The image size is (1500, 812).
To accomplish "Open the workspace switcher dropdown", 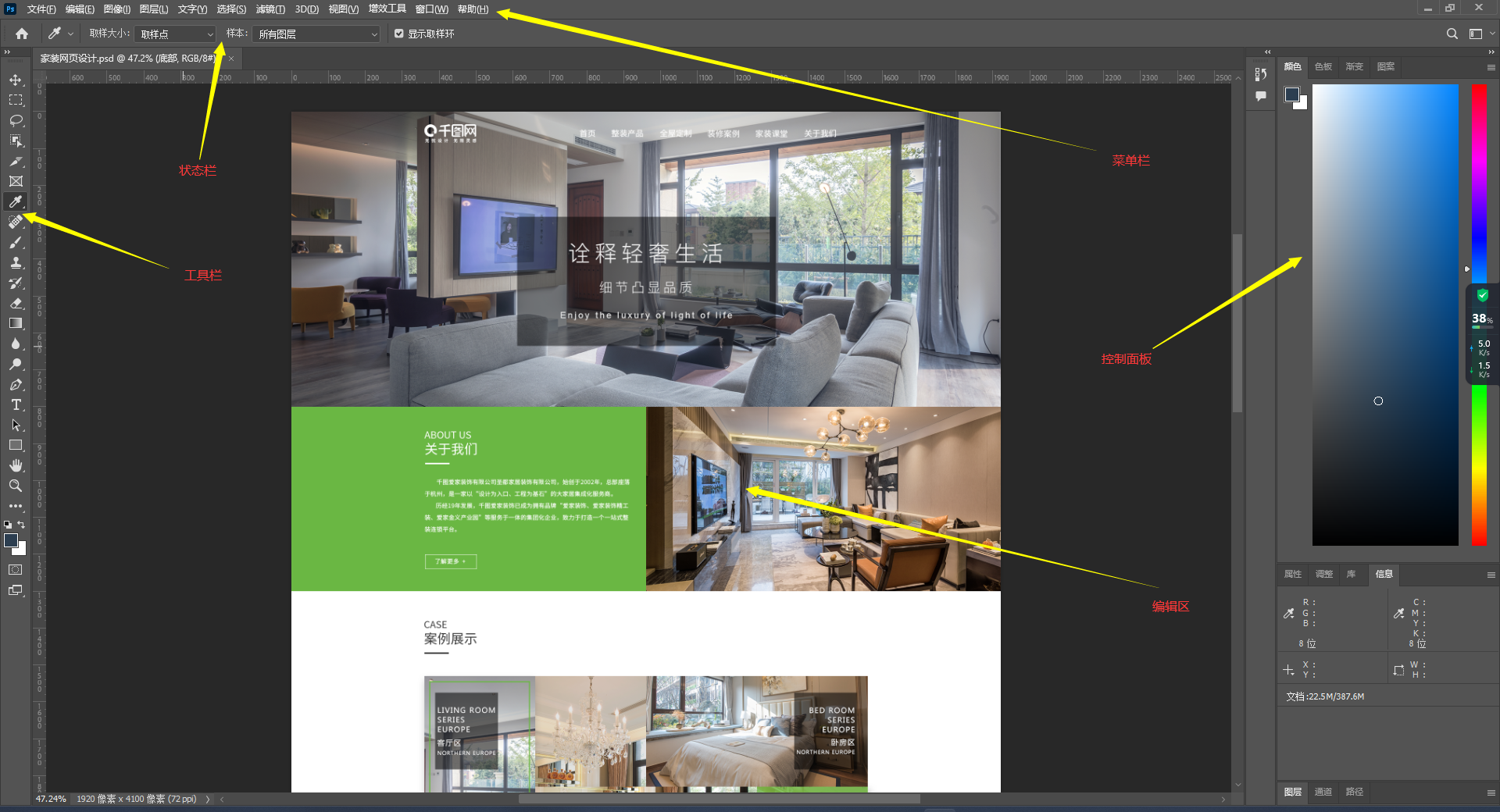I will pyautogui.click(x=1480, y=34).
